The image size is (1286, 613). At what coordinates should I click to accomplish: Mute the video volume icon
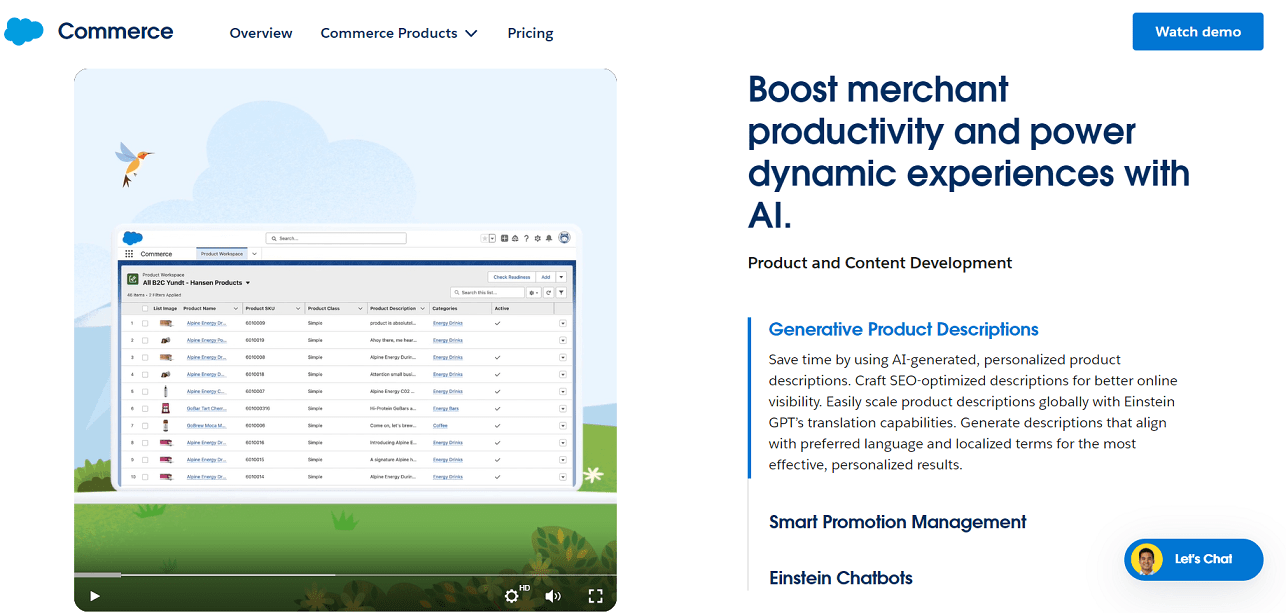tap(552, 596)
